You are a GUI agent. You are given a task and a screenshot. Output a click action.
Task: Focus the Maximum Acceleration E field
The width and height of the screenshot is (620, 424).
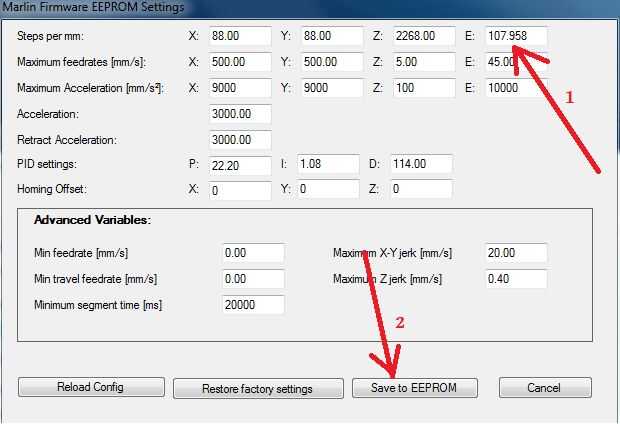(x=516, y=88)
